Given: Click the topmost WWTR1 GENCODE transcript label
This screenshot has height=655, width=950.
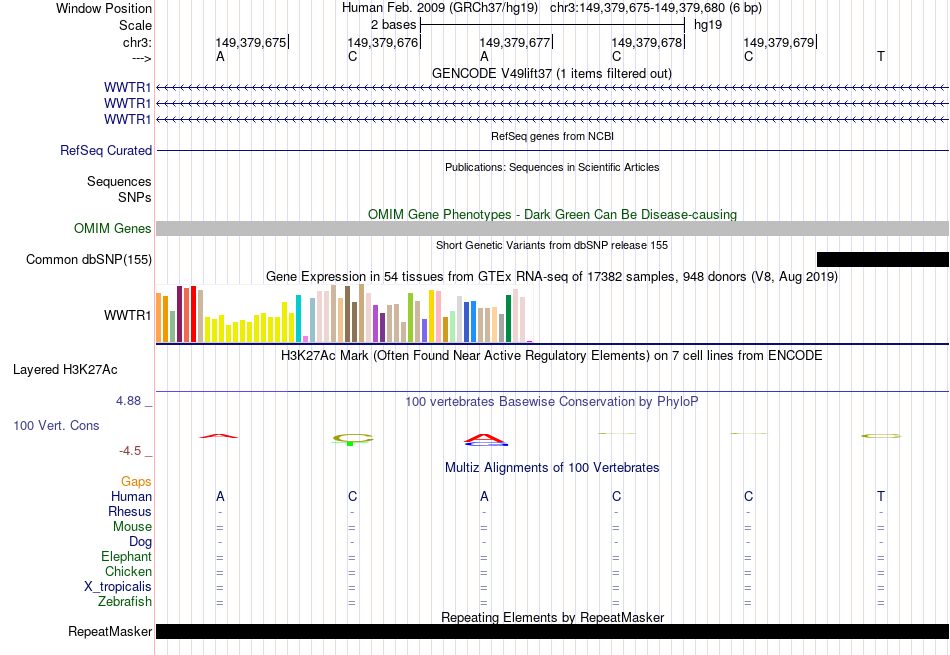Looking at the screenshot, I should [x=127, y=87].
